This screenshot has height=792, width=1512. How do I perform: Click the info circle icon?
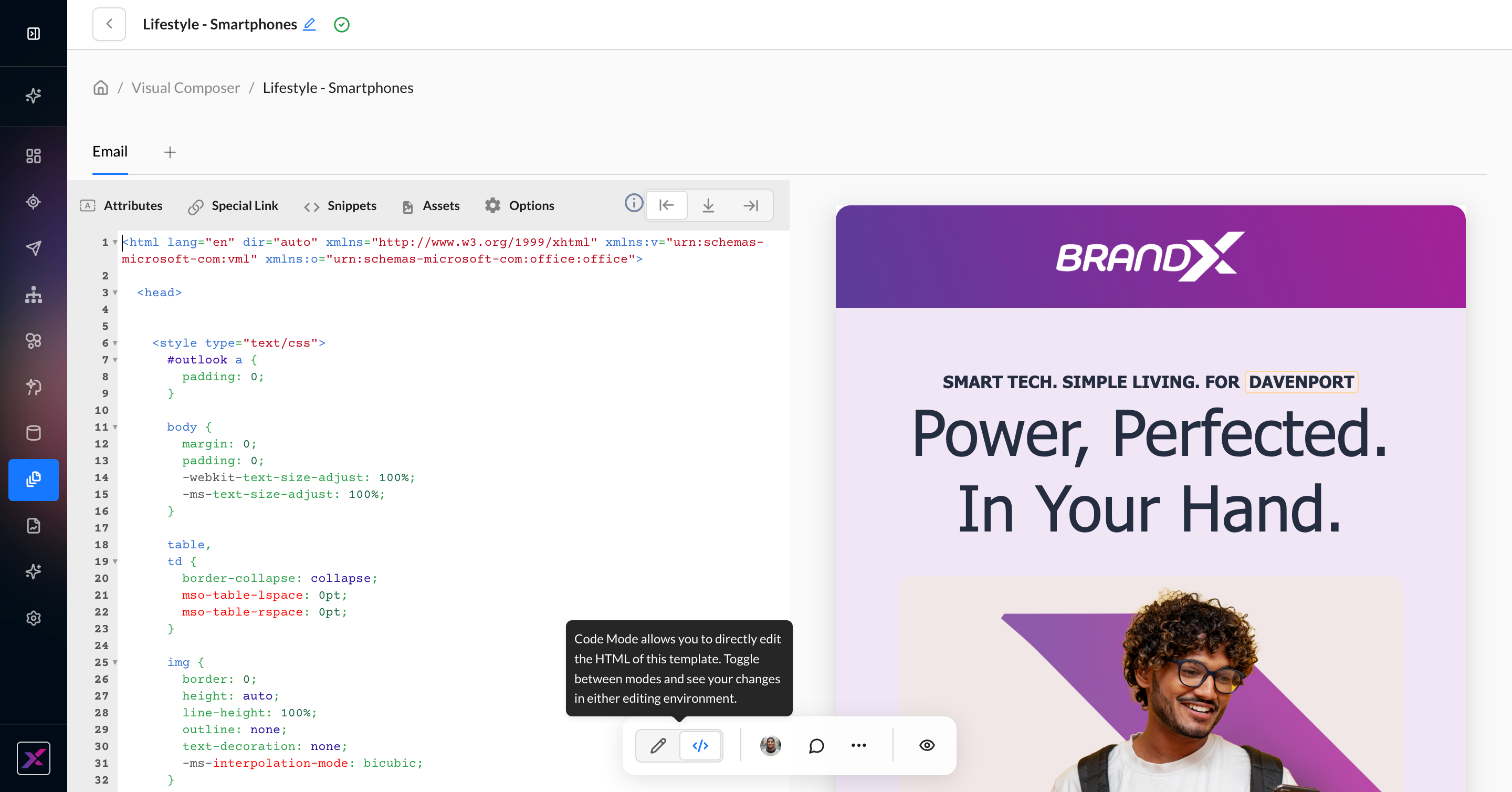633,203
